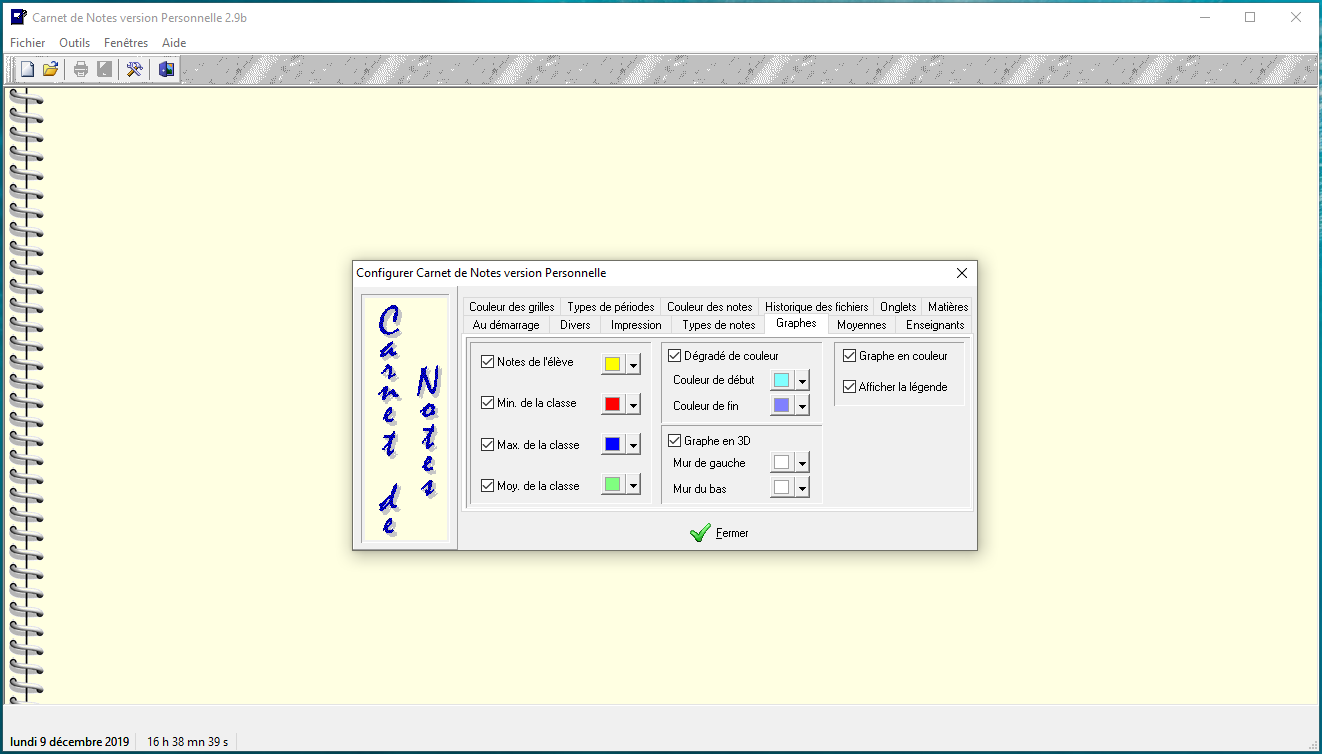Uncheck Notes de l'élève checkbox

coord(488,362)
